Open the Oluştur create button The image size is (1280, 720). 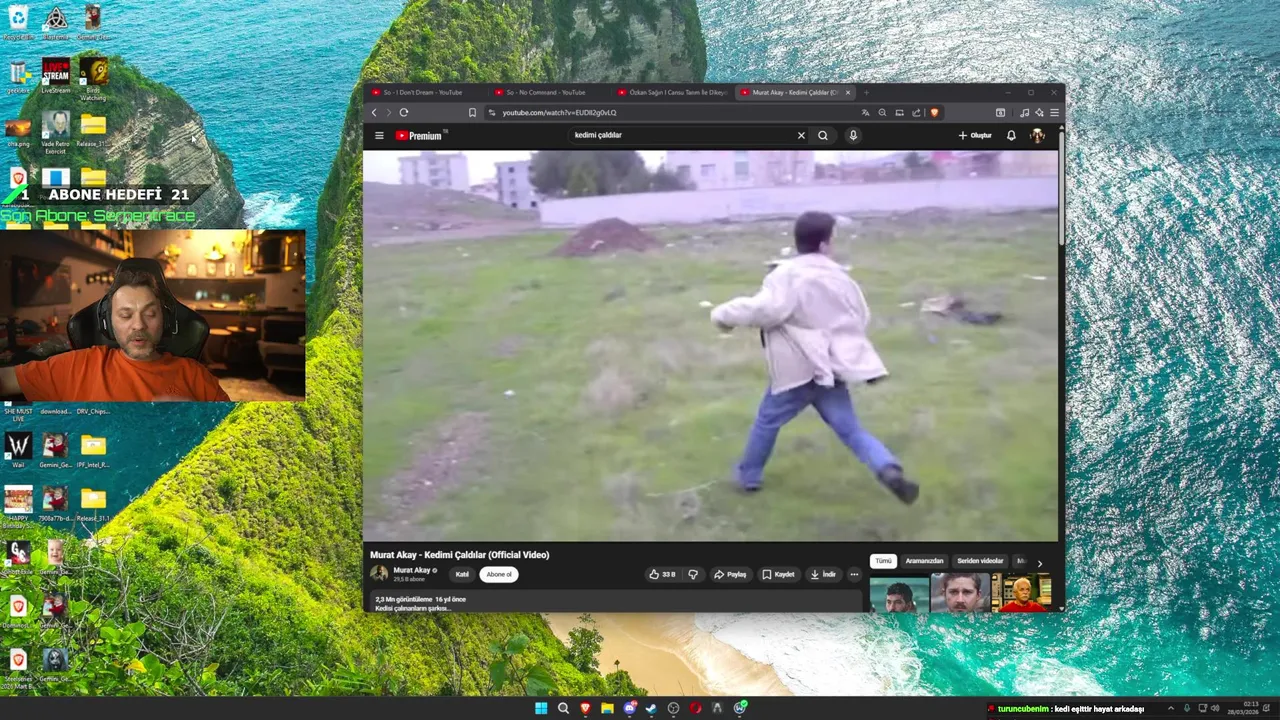975,135
